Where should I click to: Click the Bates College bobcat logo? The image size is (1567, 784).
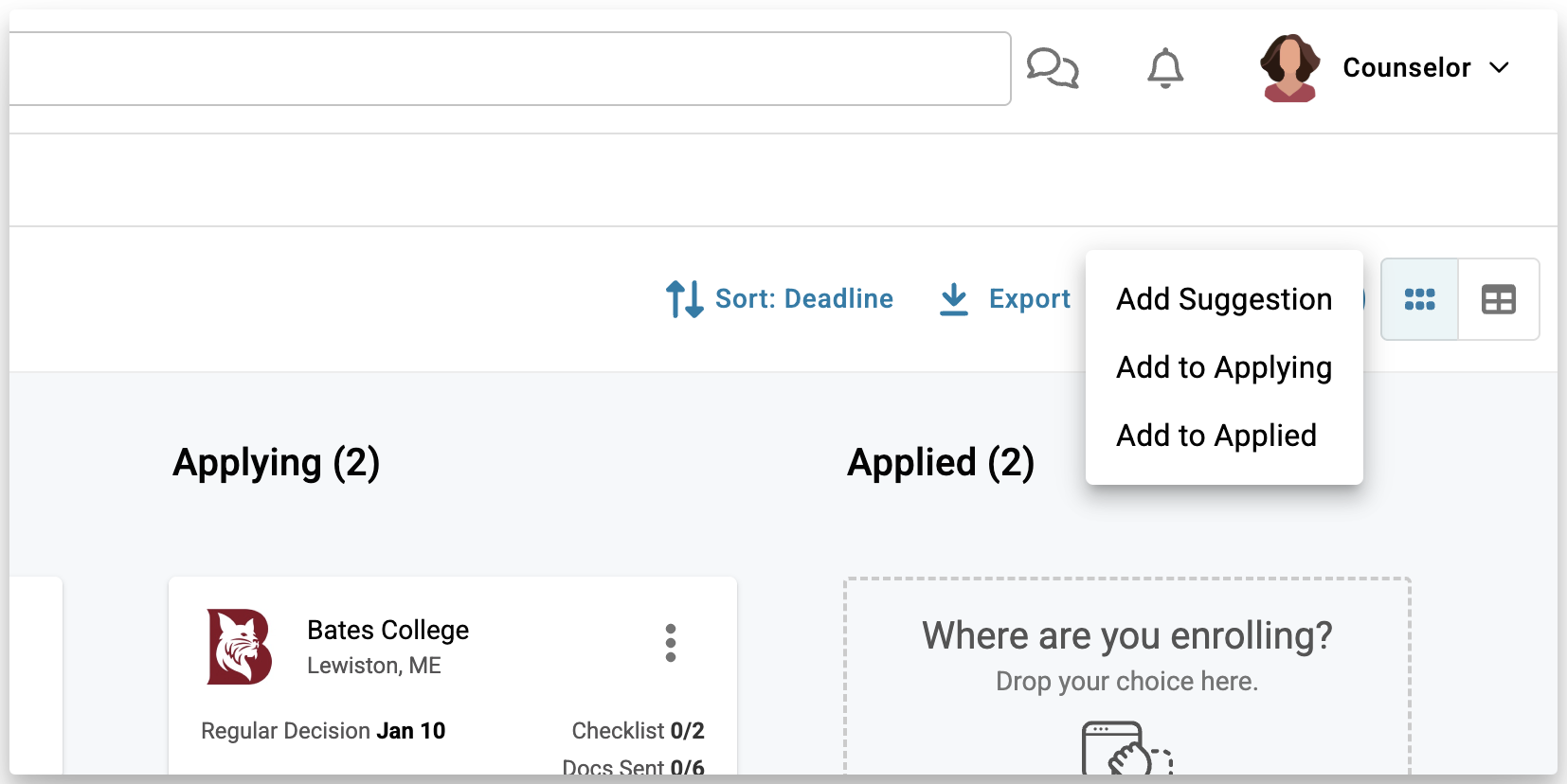coord(240,647)
